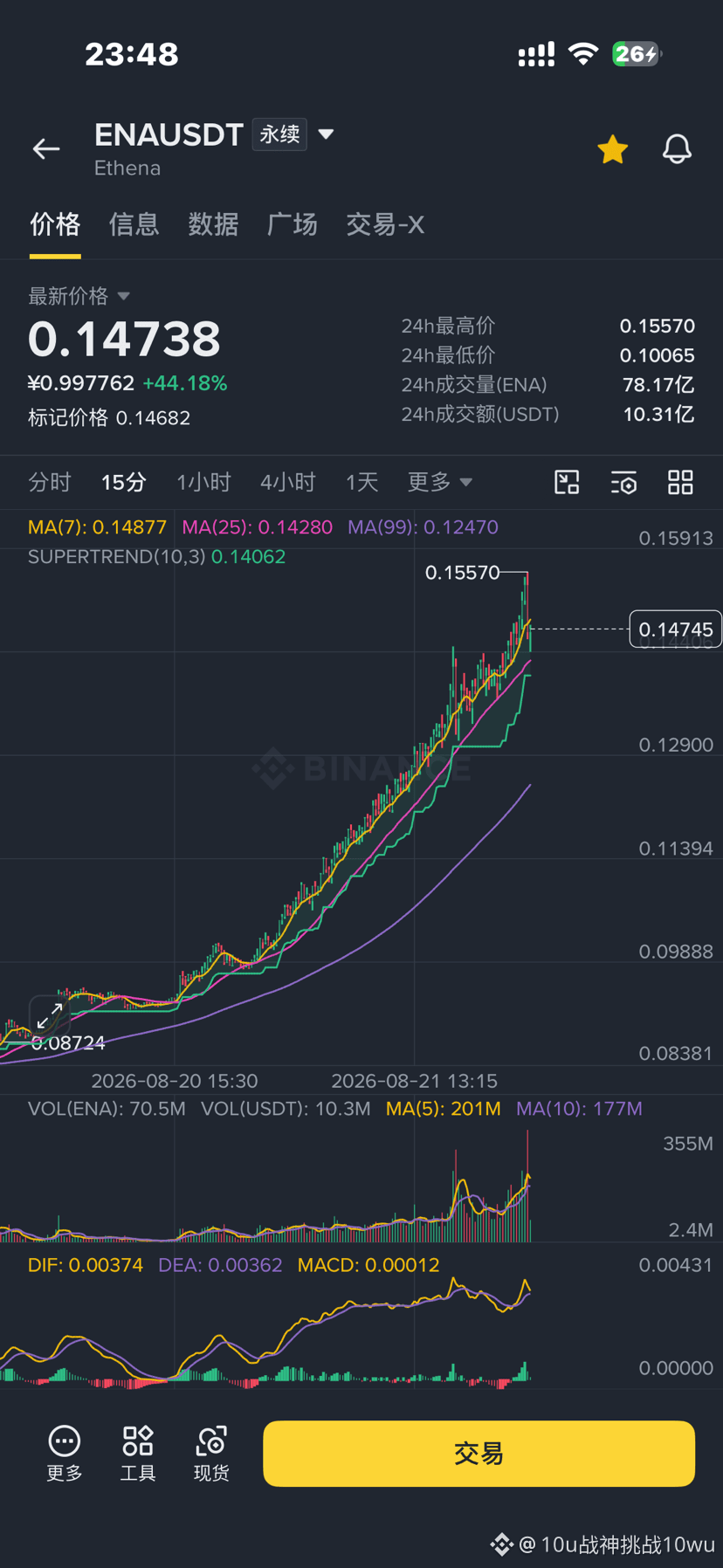Image resolution: width=723 pixels, height=1568 pixels.
Task: Tap the 0.12900 price axis label
Action: click(x=676, y=745)
